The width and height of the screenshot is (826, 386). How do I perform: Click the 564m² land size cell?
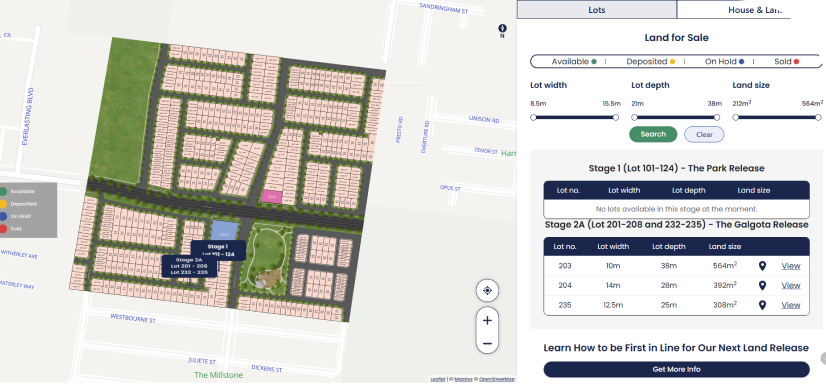point(725,266)
